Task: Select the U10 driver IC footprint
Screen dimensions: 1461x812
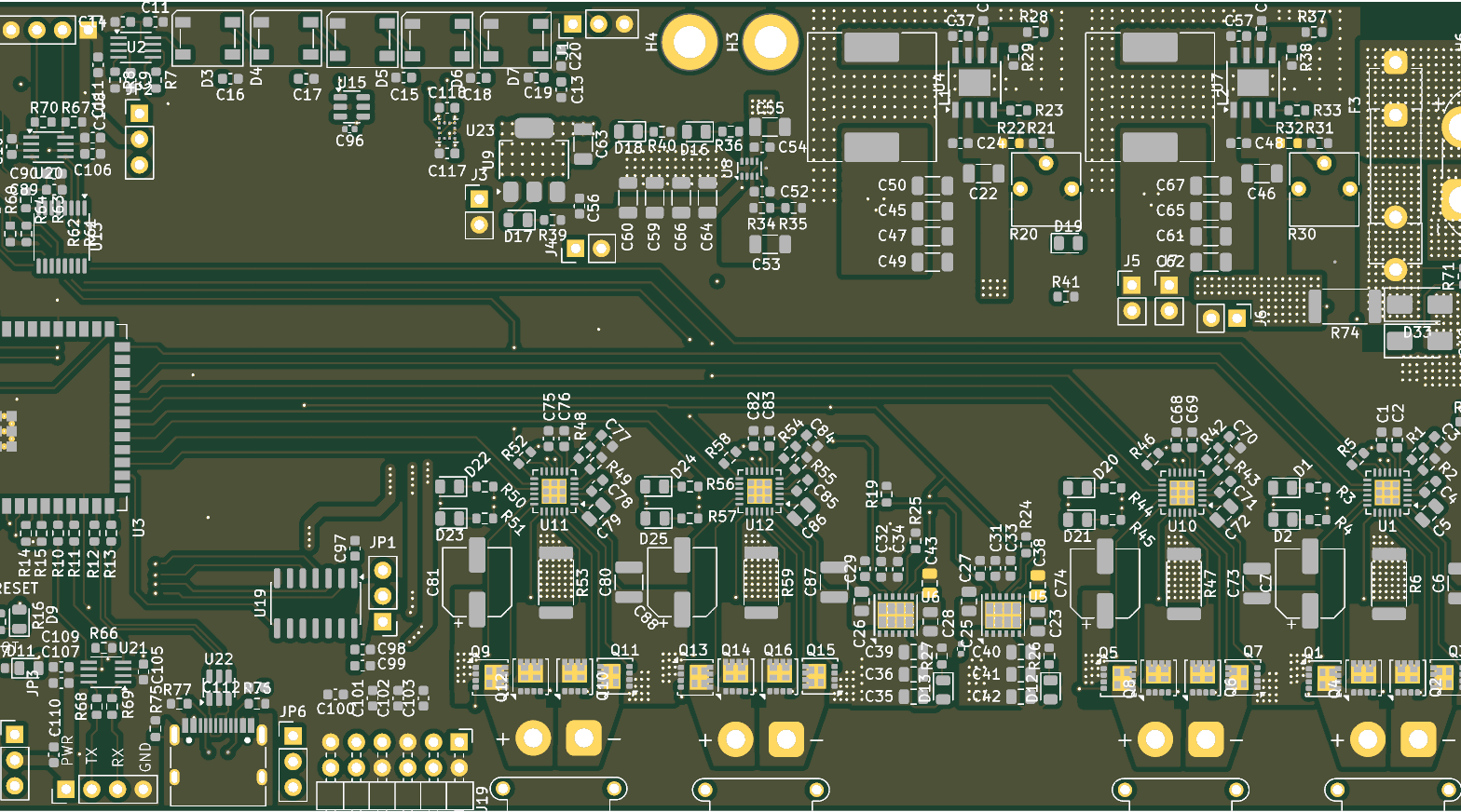Action: pos(1181,492)
